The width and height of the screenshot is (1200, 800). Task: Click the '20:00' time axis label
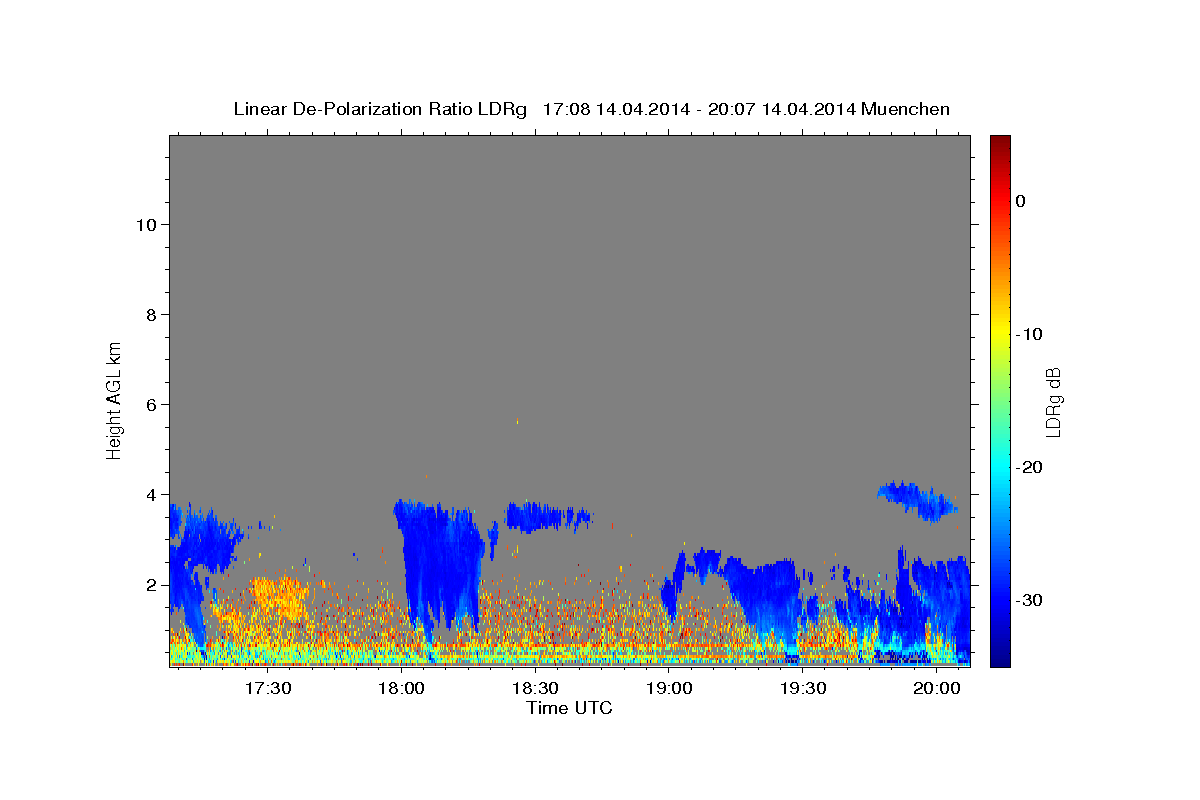click(x=937, y=689)
